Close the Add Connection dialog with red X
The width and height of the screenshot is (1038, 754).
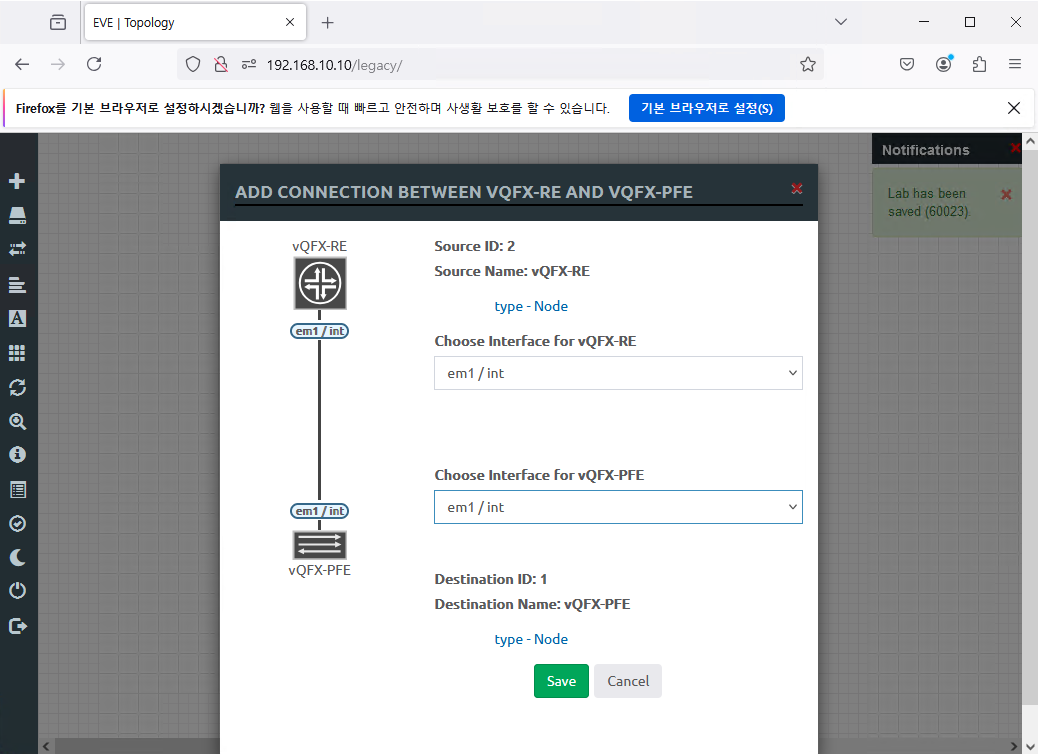point(797,189)
